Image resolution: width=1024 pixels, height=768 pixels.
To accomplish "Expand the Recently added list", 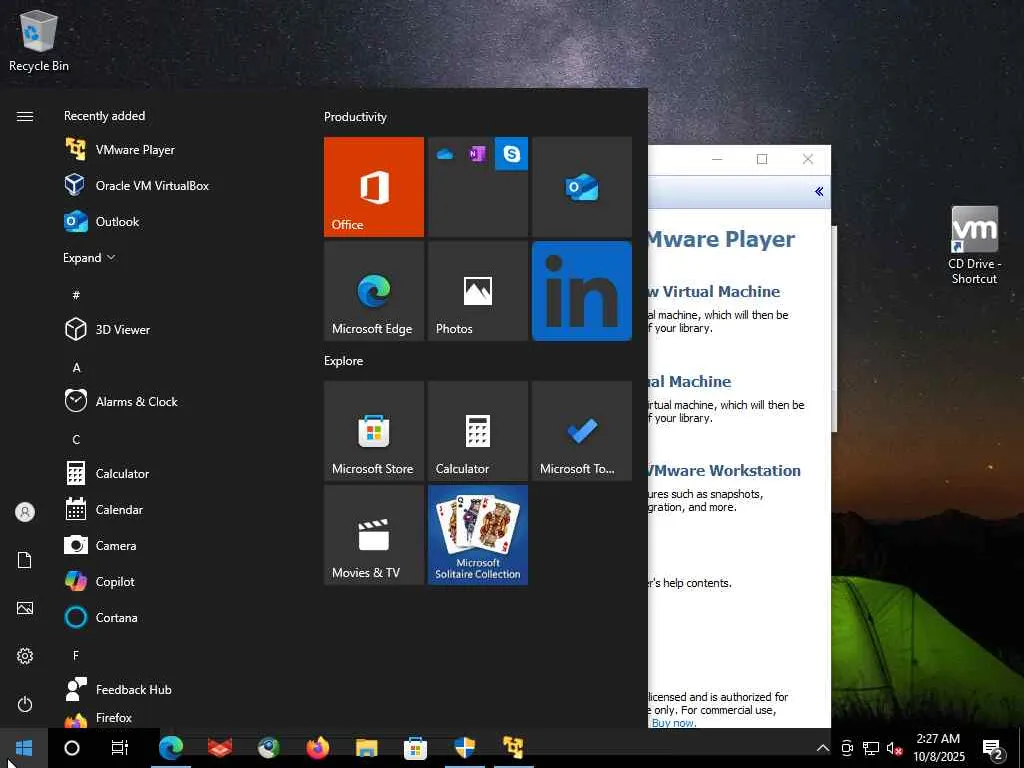I will tap(89, 257).
